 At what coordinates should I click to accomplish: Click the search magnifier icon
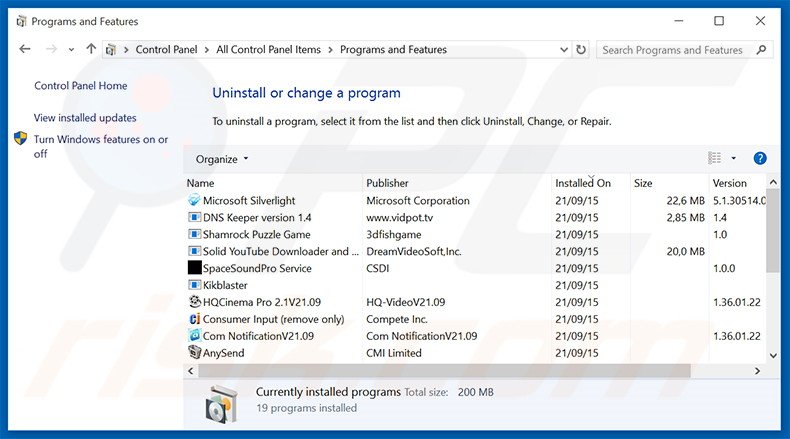point(765,50)
